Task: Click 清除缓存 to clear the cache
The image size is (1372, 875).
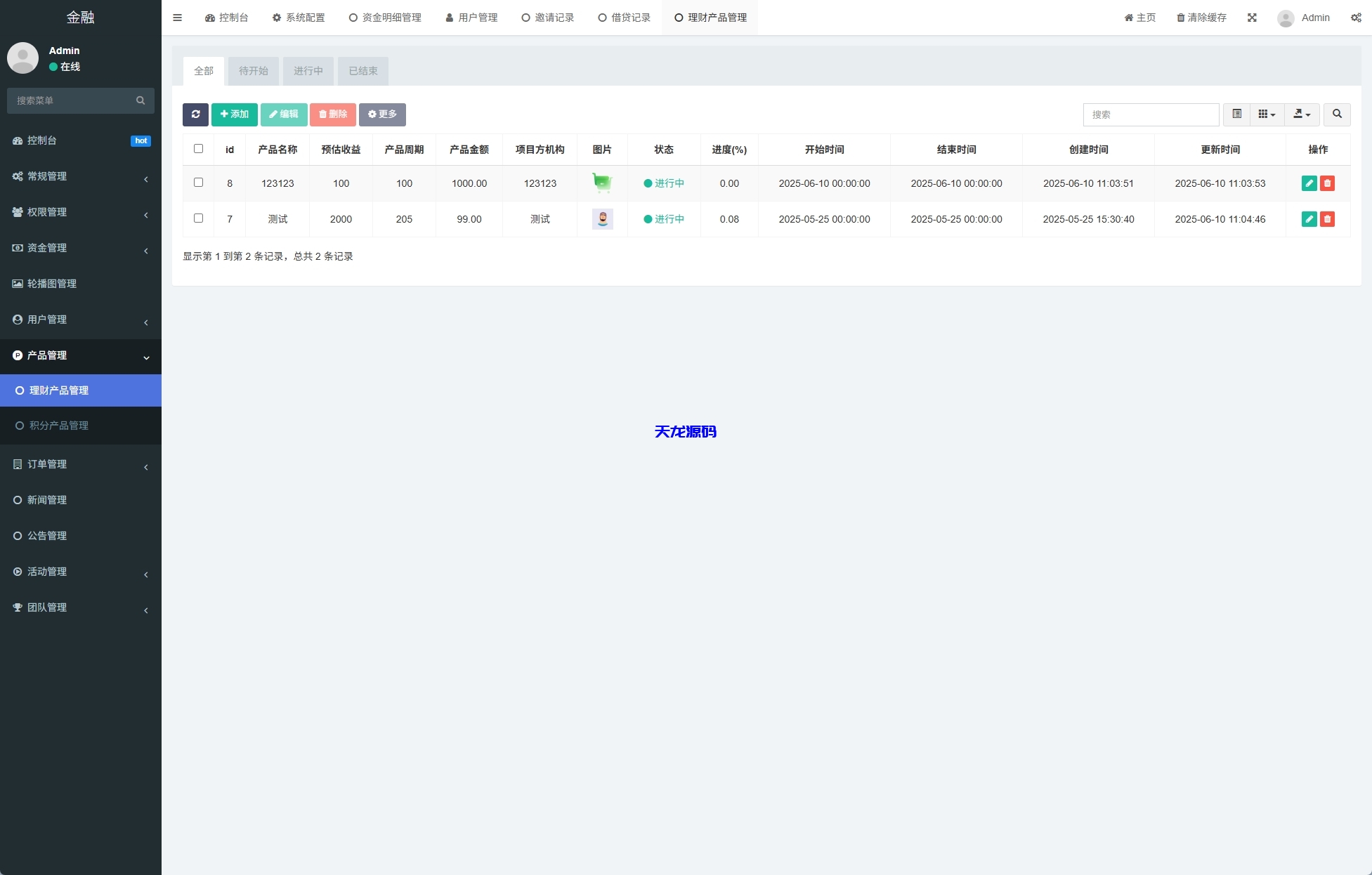Action: pos(1201,18)
